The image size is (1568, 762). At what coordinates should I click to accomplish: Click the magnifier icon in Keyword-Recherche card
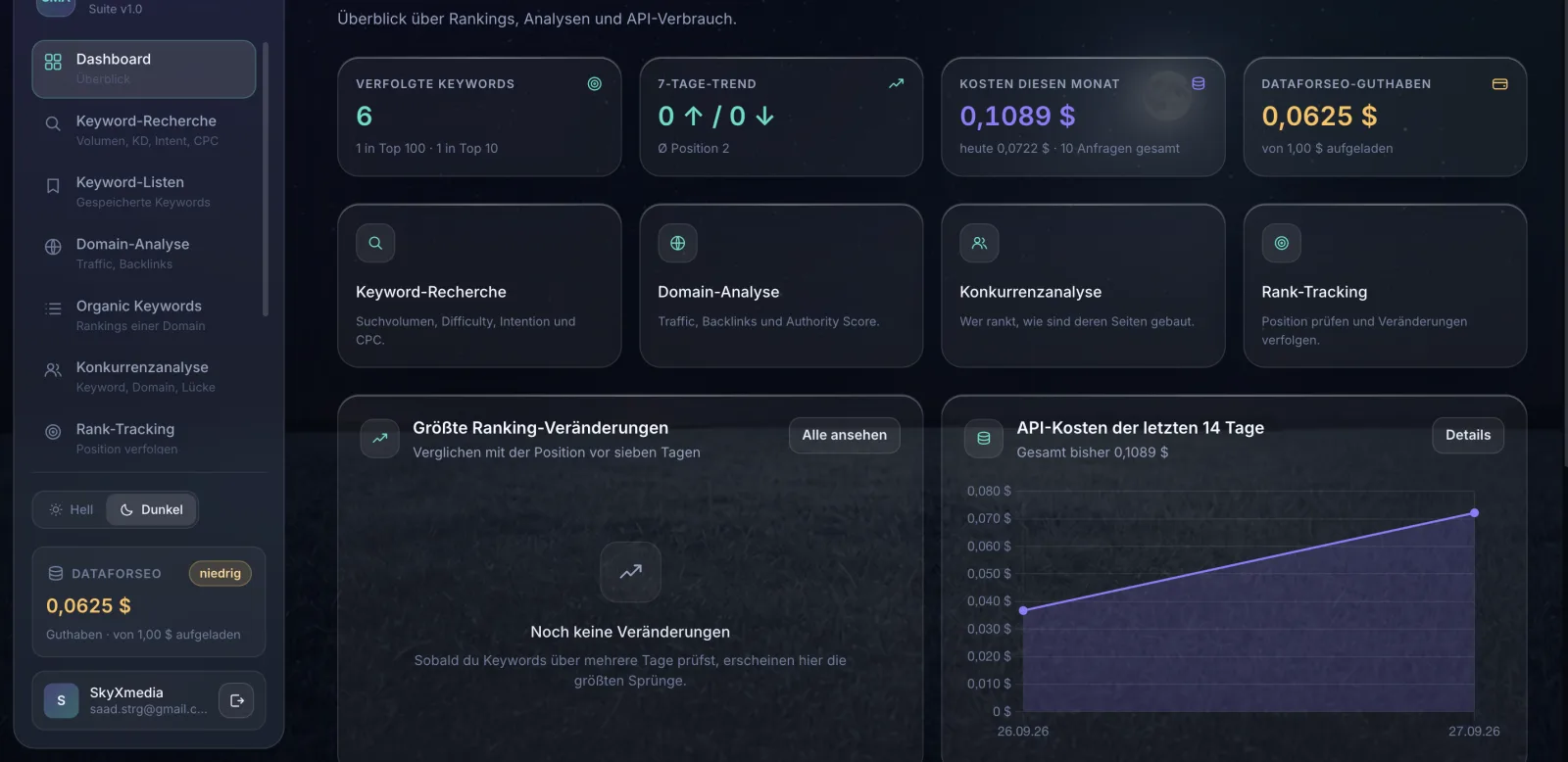(x=375, y=243)
